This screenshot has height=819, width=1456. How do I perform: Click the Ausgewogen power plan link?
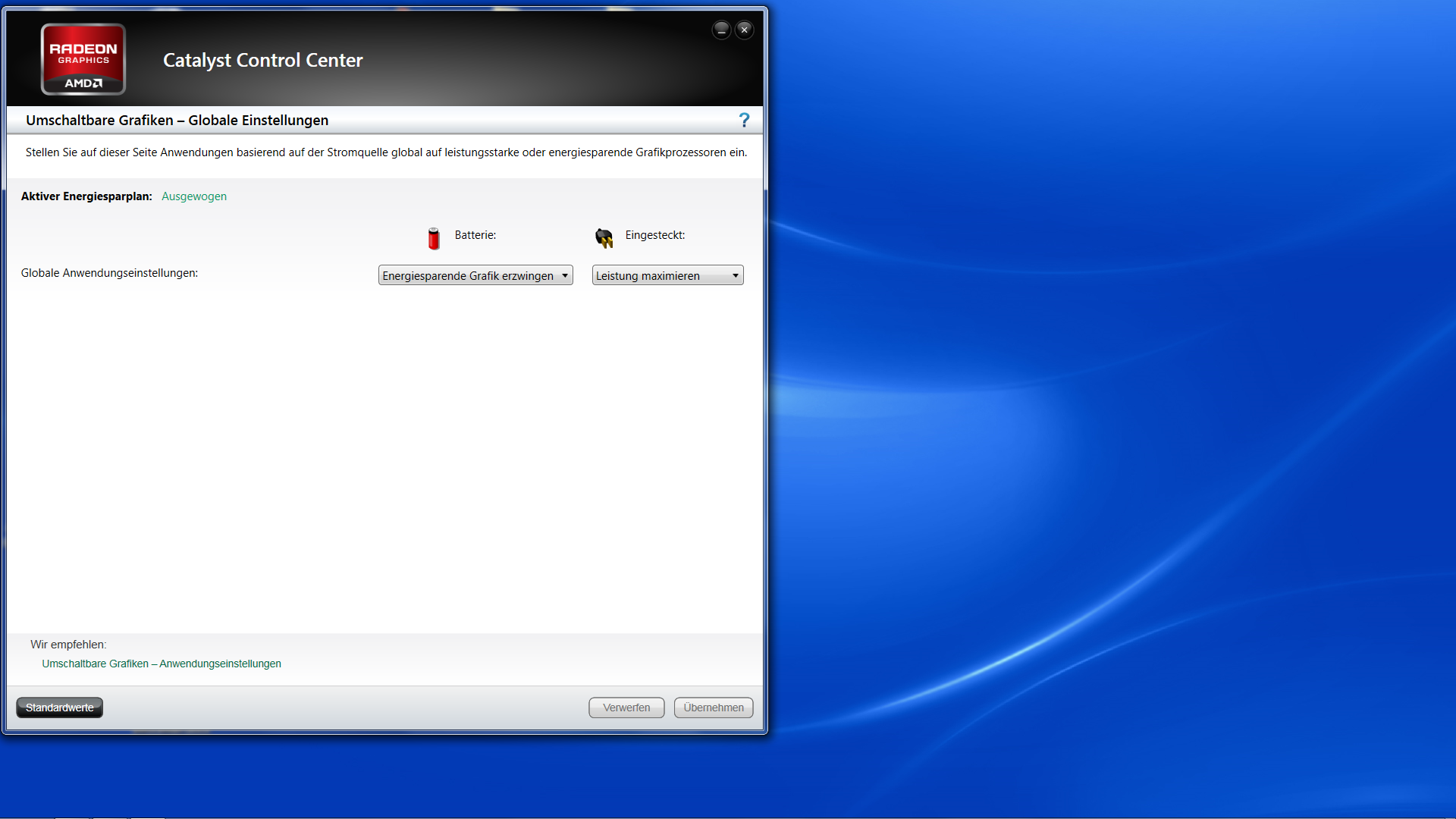(194, 196)
